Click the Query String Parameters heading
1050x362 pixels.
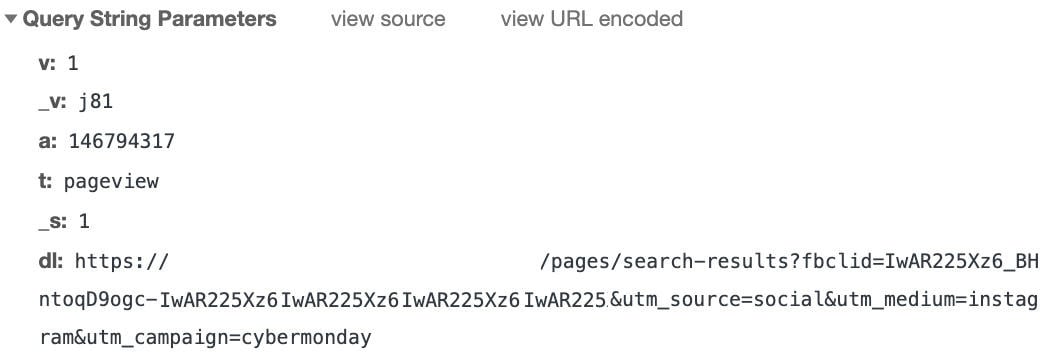pos(149,19)
